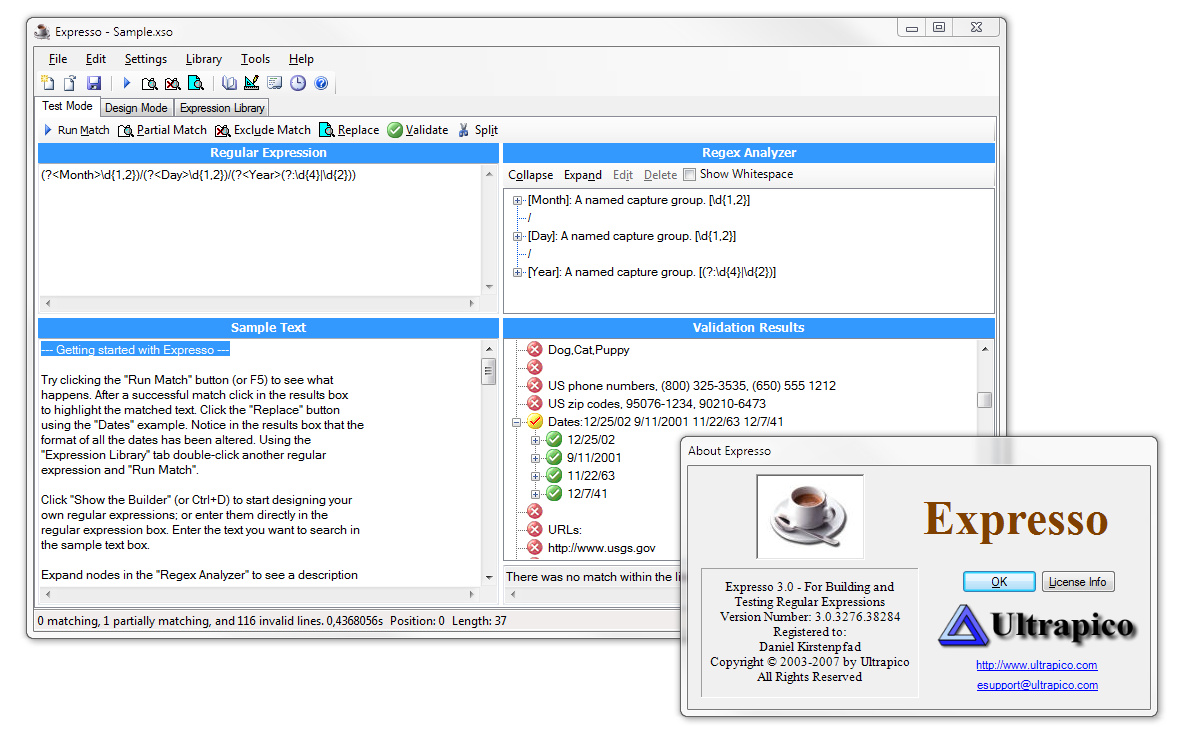The image size is (1182, 736).
Task: Expand the [Month] named capture group node
Action: 517,200
